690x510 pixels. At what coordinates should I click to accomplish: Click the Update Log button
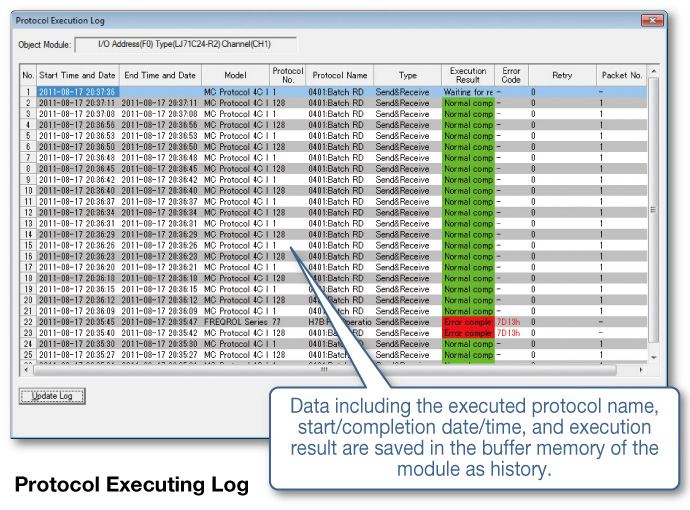pyautogui.click(x=52, y=396)
